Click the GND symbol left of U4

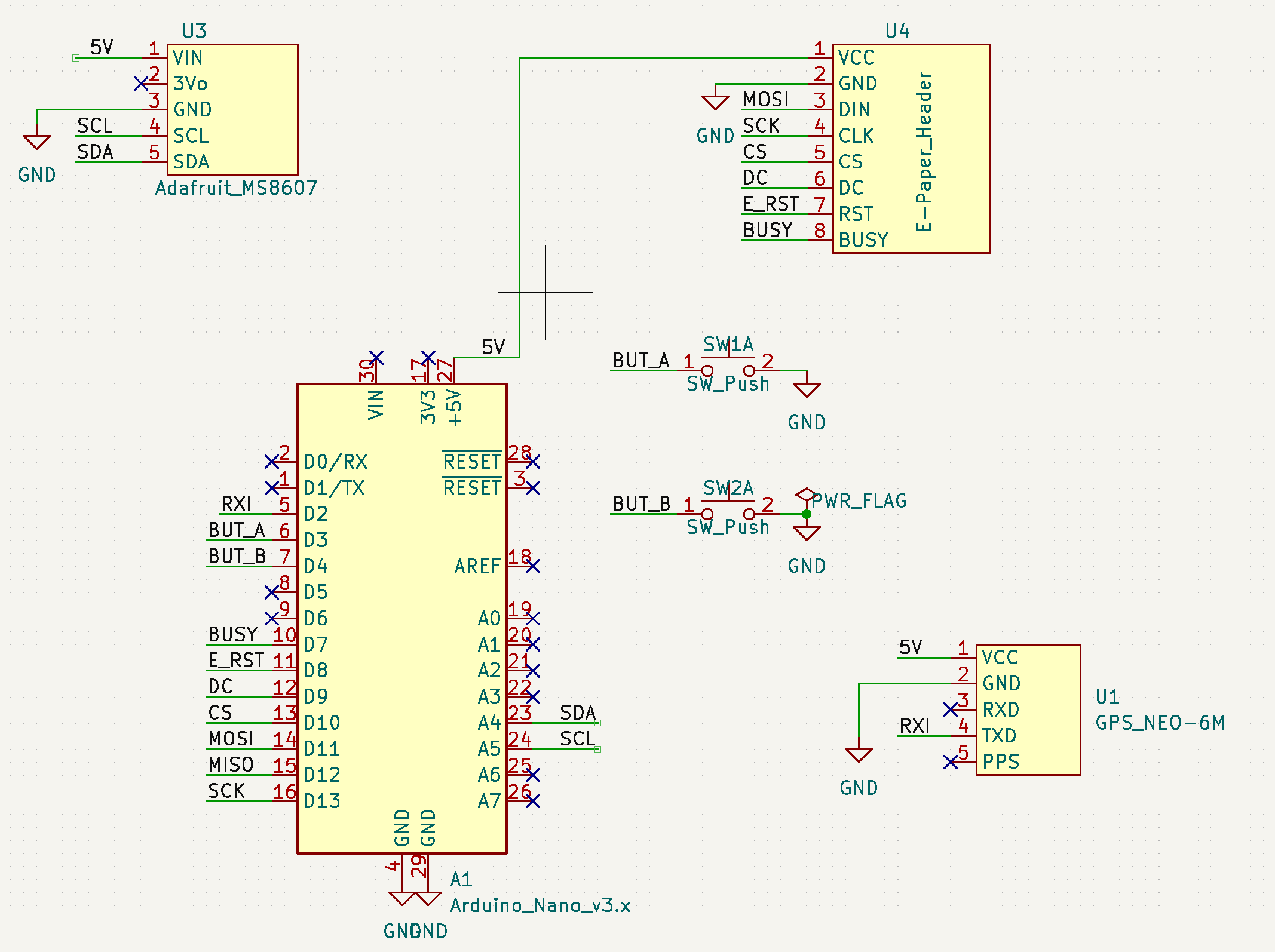pos(715,103)
